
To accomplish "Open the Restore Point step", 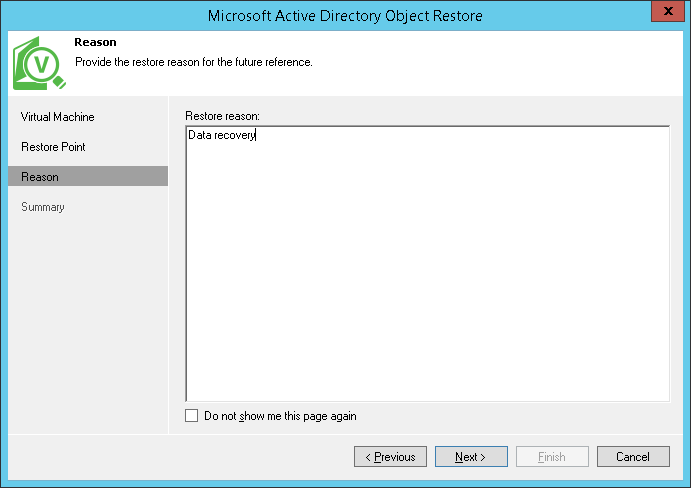I will pos(53,147).
